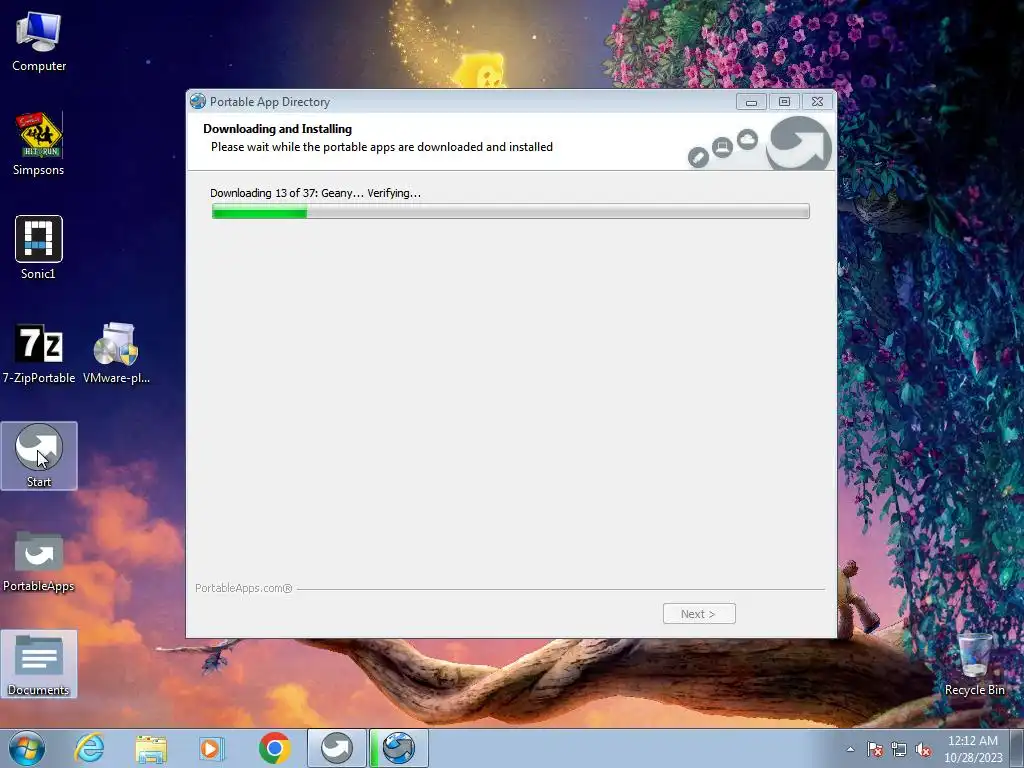Select the PortableApps Start desktop icon
Viewport: 1024px width, 768px height.
39,456
